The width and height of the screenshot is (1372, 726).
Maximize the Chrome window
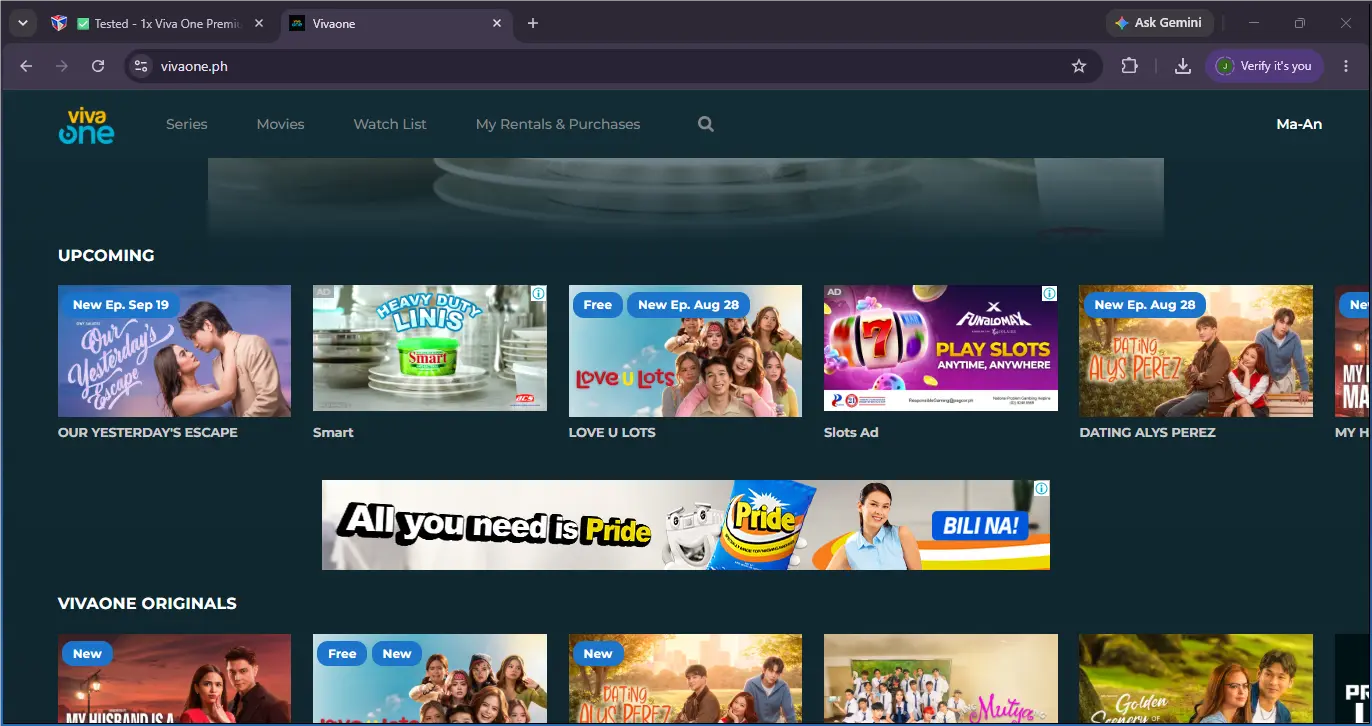point(1300,23)
